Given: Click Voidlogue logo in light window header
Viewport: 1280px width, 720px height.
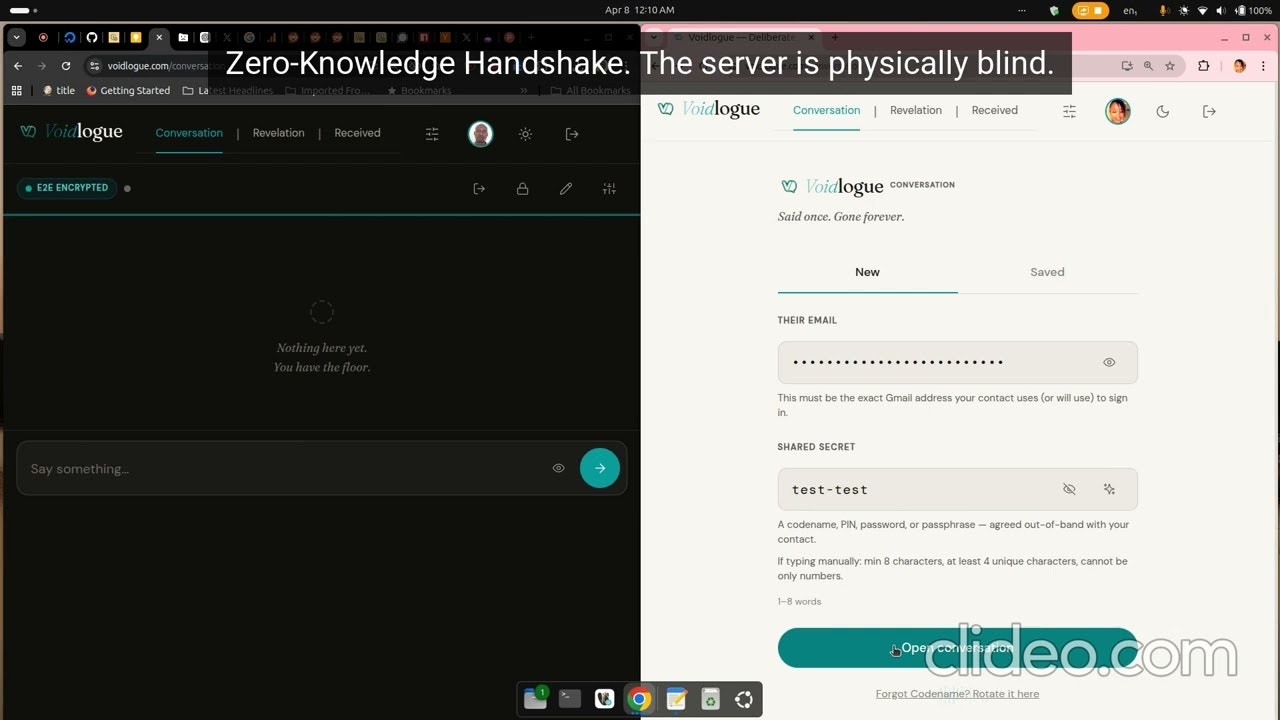Looking at the screenshot, I should point(709,109).
